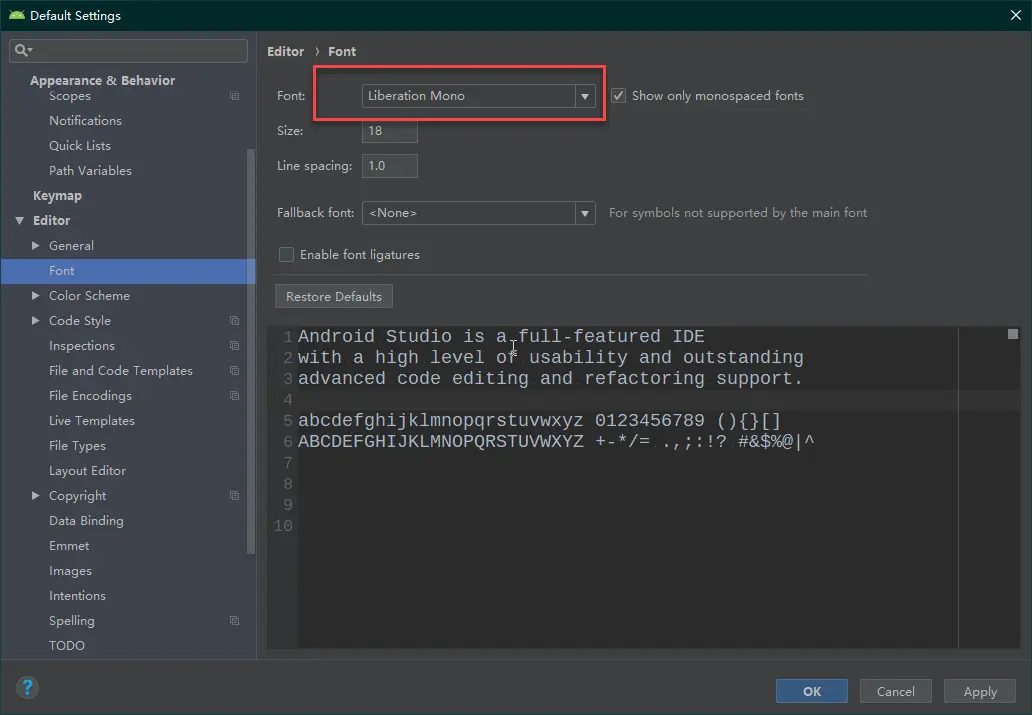Screen dimensions: 1032x715
Task: Click preview line starting 'abcdefghijklmnopqrstuvwxyz'
Action: tap(539, 421)
